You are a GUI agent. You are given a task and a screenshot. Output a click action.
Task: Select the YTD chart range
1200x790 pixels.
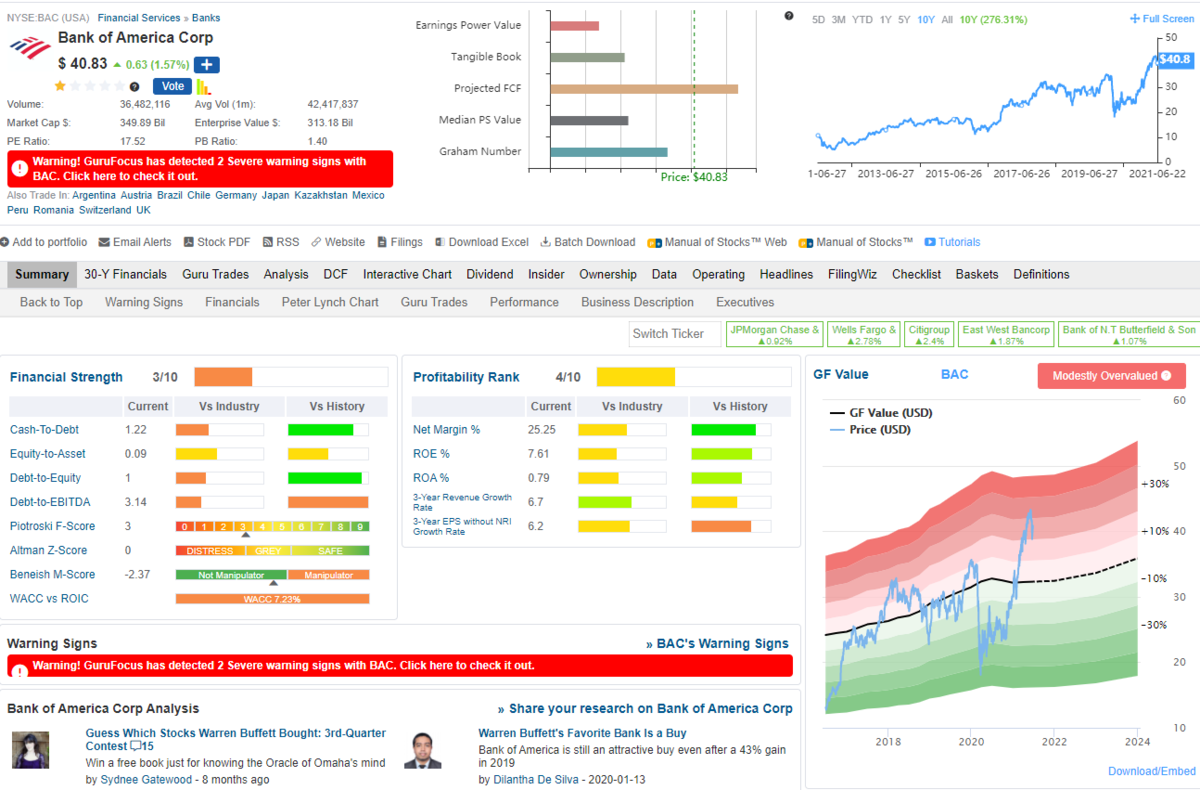(862, 19)
